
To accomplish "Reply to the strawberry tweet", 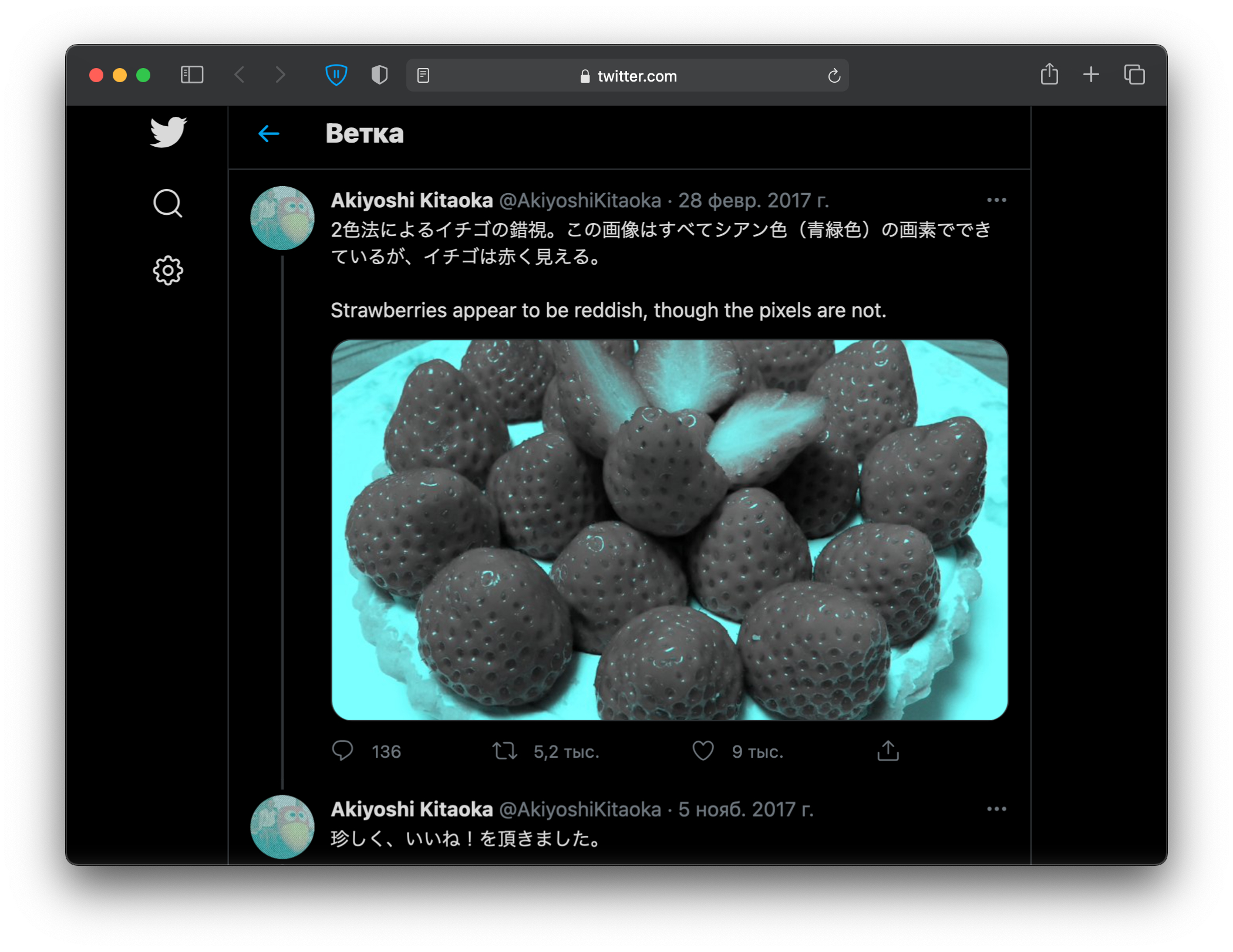I will [342, 751].
